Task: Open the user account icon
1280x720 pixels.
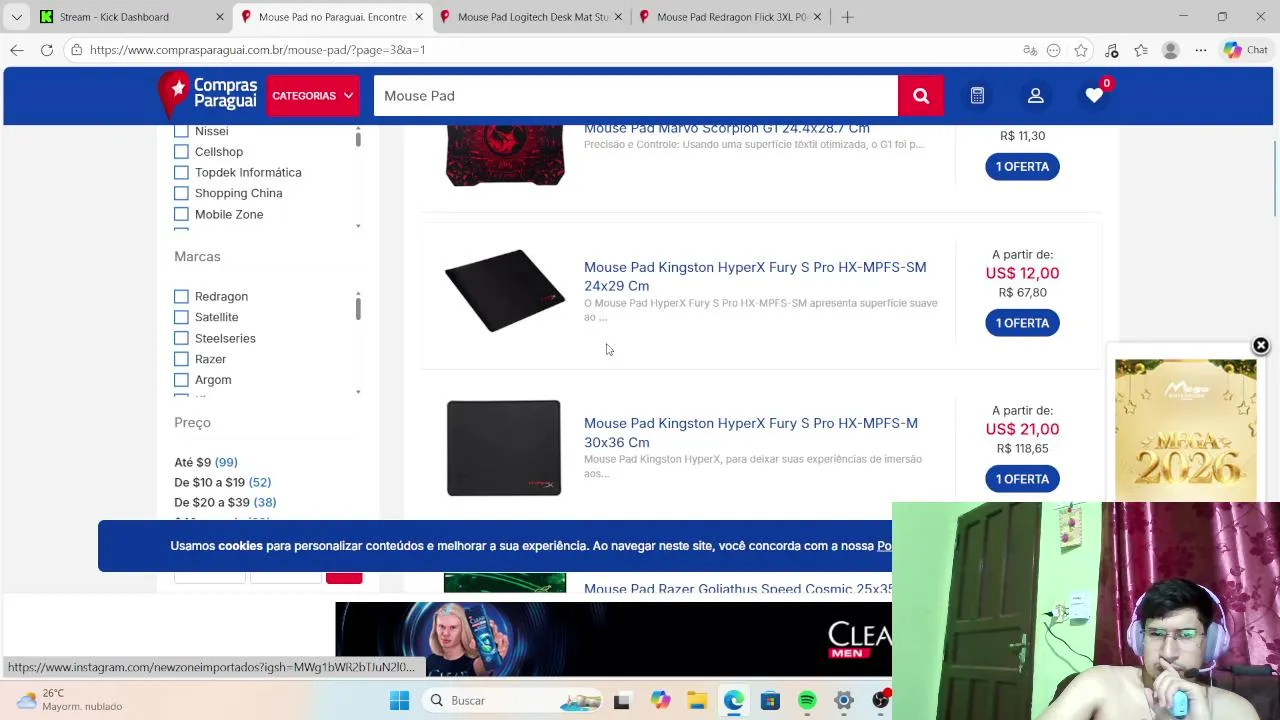Action: 1036,96
